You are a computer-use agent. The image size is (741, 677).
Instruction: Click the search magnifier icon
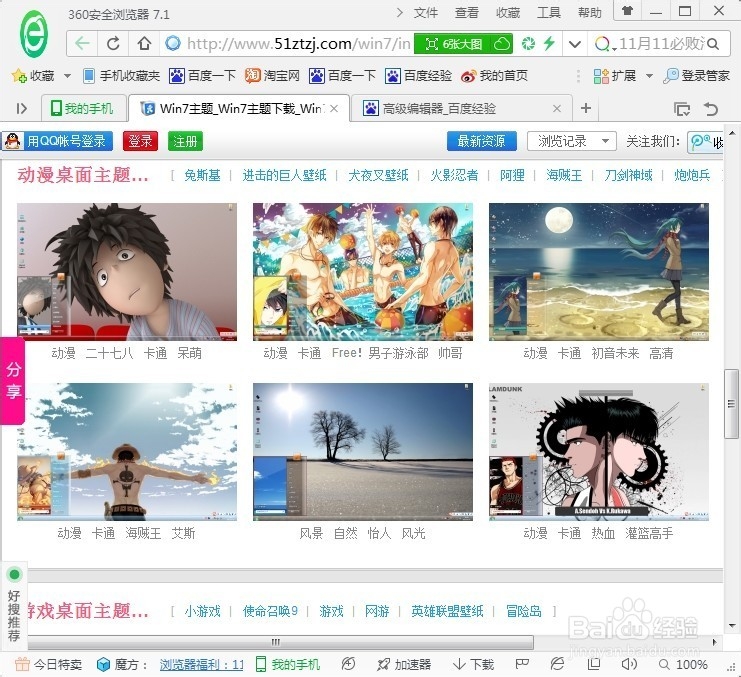[714, 44]
